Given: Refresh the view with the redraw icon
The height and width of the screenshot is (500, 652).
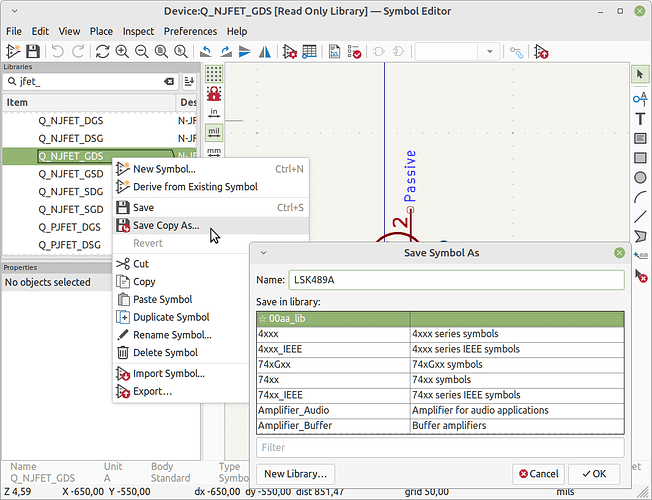Looking at the screenshot, I should (102, 52).
